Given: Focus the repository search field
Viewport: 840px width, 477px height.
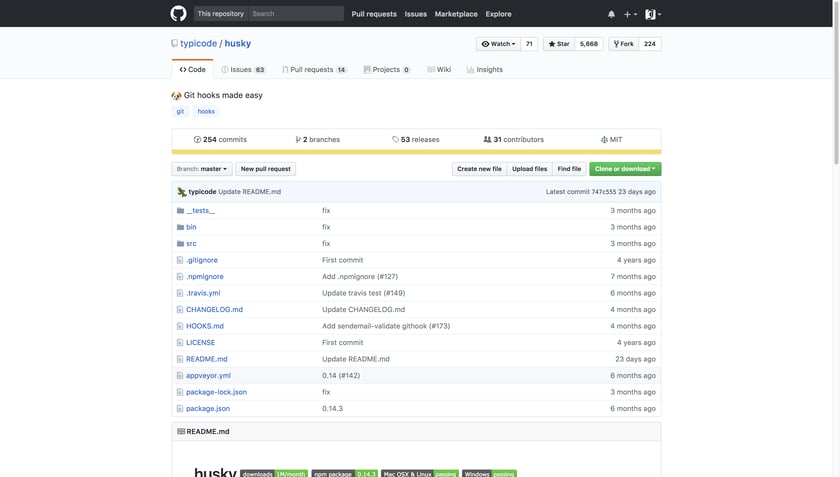Looking at the screenshot, I should [296, 13].
